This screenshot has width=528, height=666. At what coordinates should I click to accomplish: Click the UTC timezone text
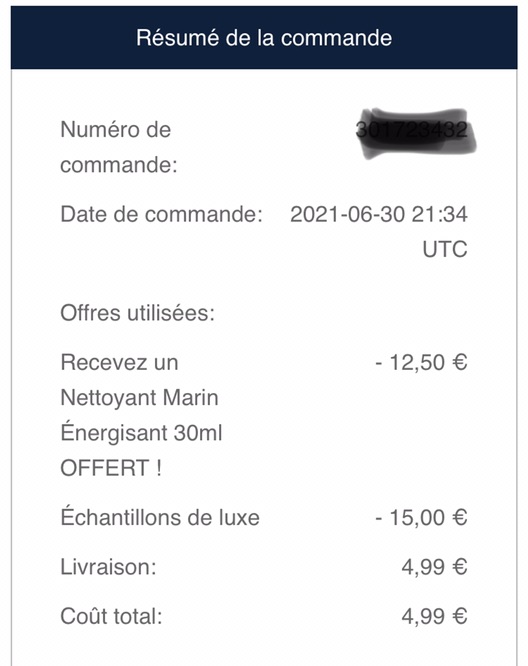tap(445, 249)
